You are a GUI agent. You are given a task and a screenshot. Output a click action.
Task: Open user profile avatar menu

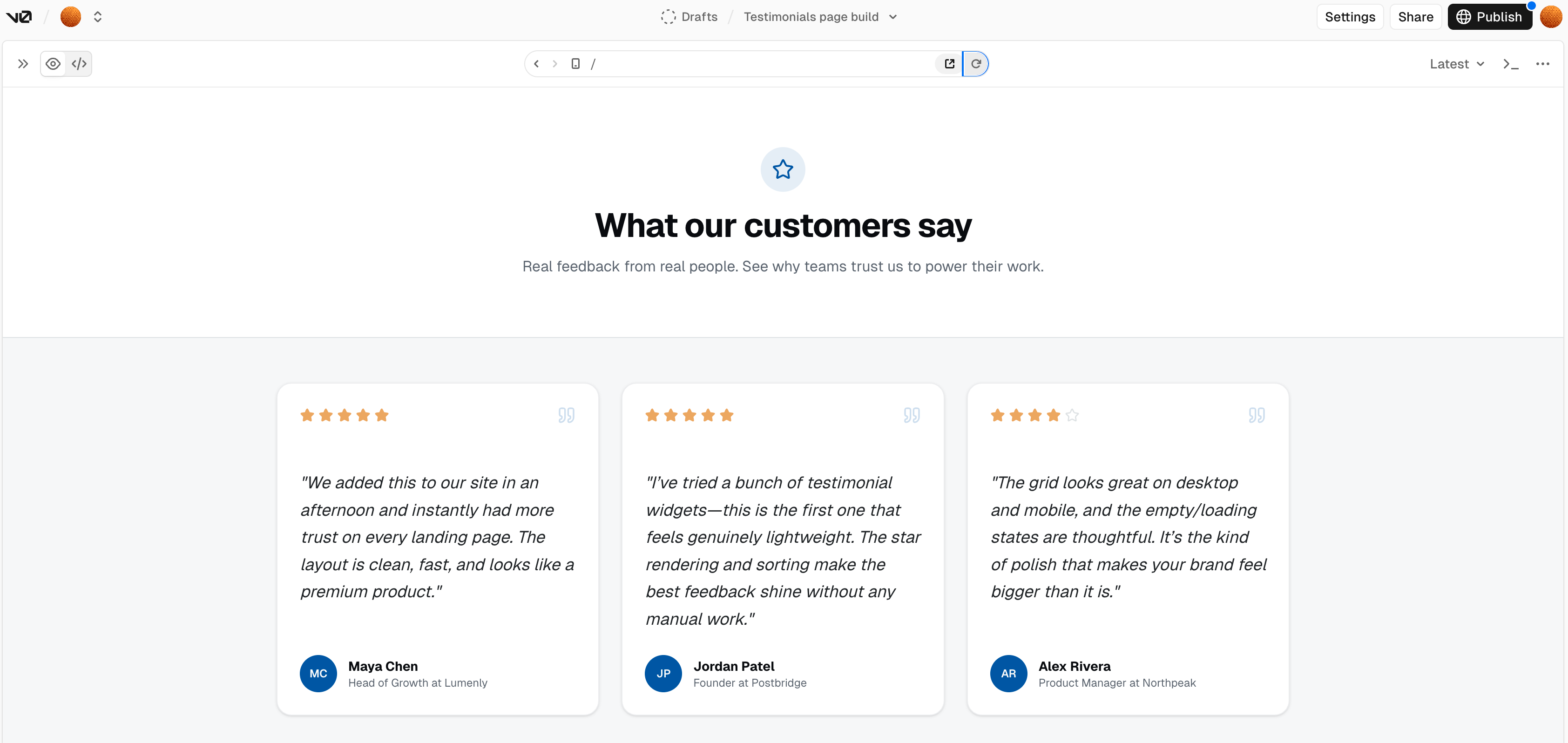coord(1551,17)
